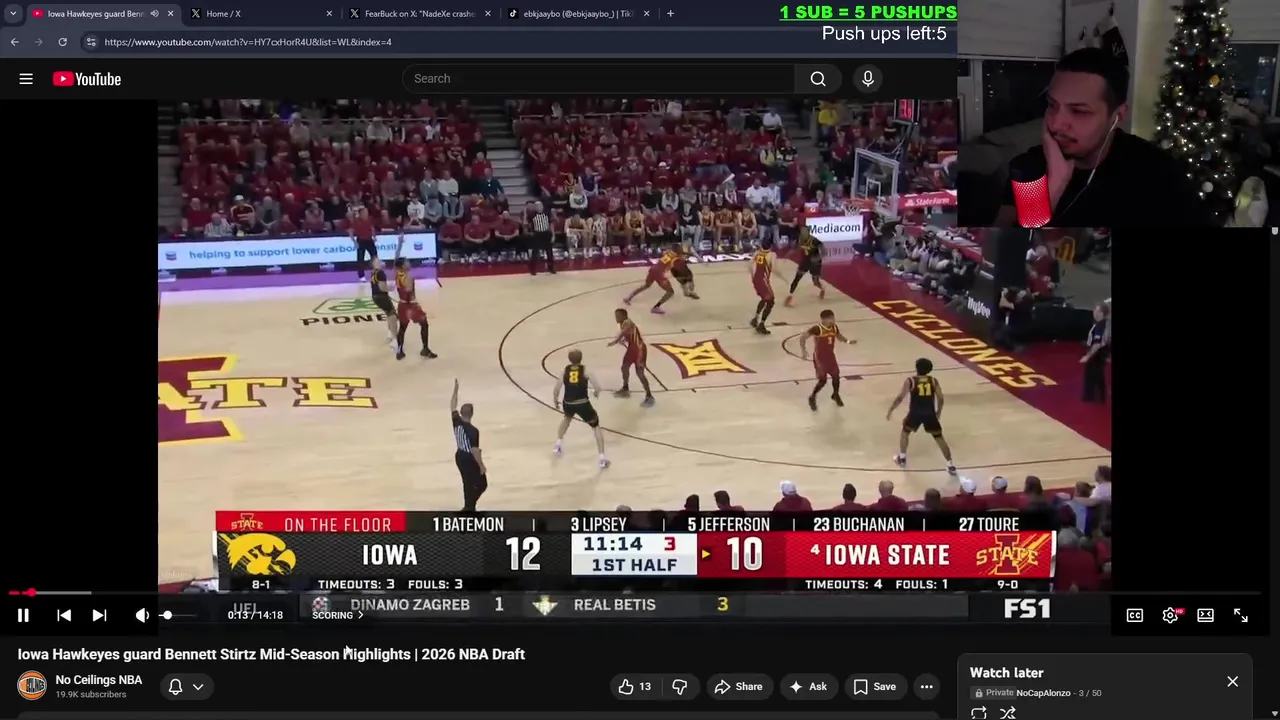Click the 0:13 / 14:18 time display
This screenshot has height=720, width=1280.
255,615
